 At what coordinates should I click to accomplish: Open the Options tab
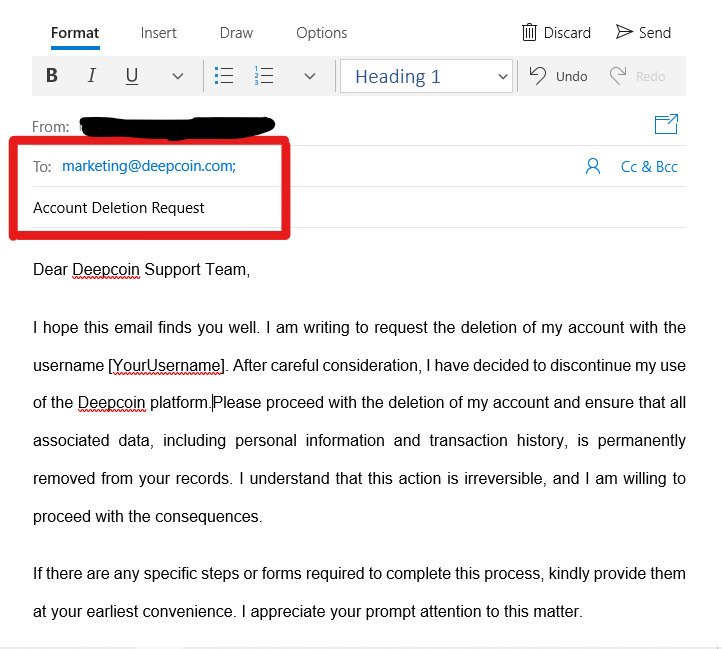(x=321, y=33)
